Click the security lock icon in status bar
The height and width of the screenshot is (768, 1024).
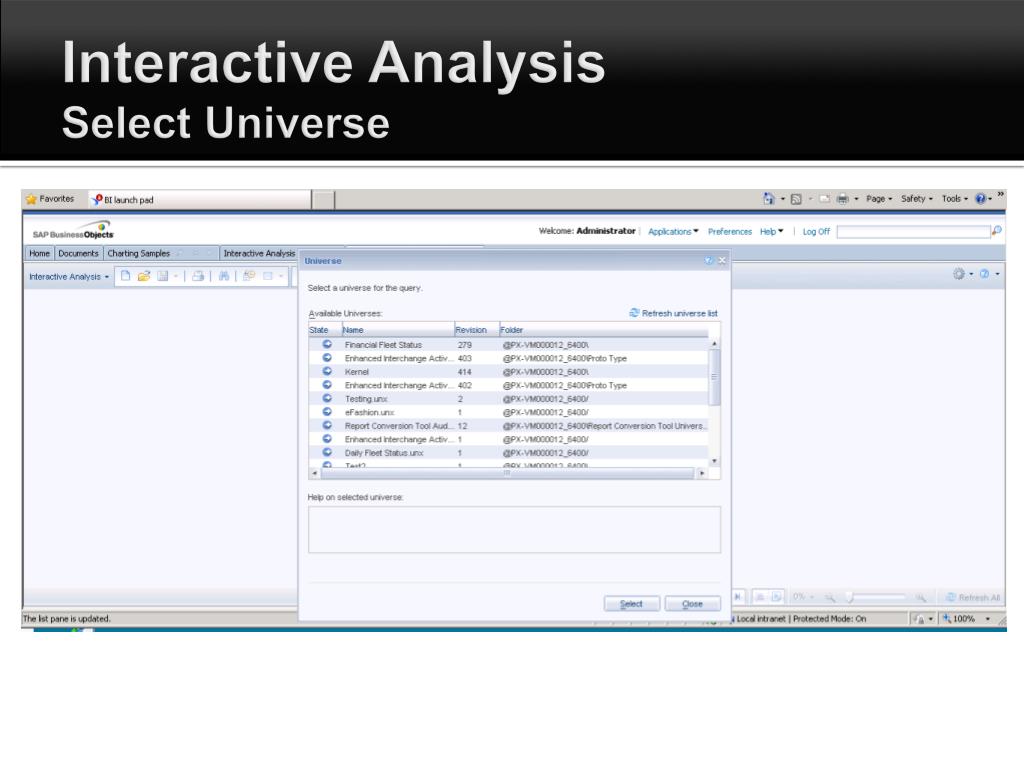pos(918,618)
